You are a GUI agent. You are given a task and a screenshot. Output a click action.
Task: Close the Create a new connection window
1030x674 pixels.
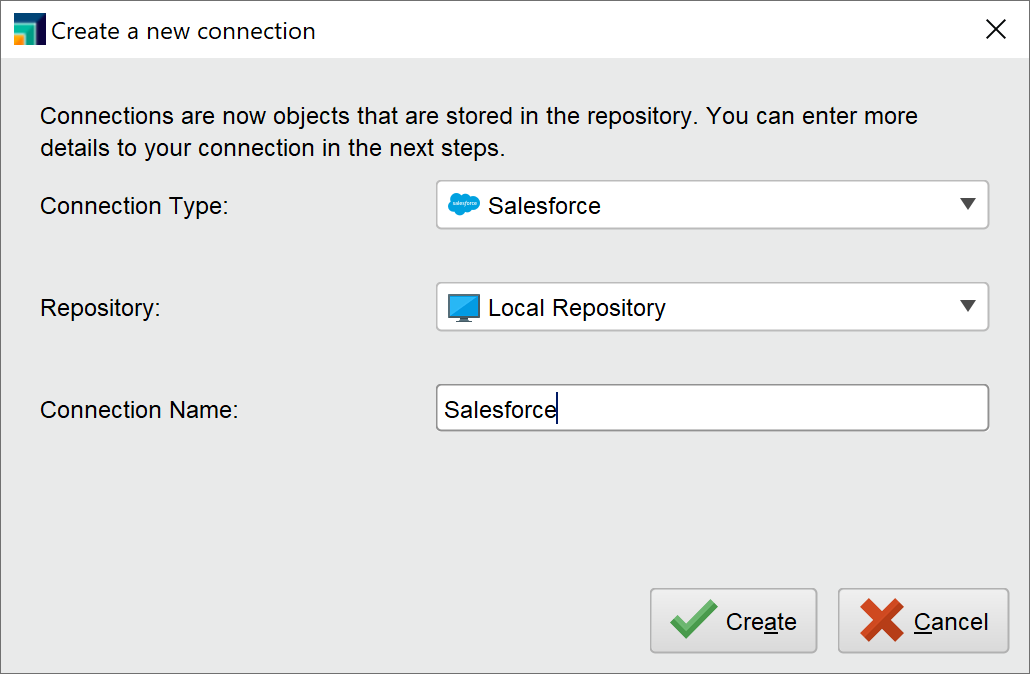[x=996, y=29]
